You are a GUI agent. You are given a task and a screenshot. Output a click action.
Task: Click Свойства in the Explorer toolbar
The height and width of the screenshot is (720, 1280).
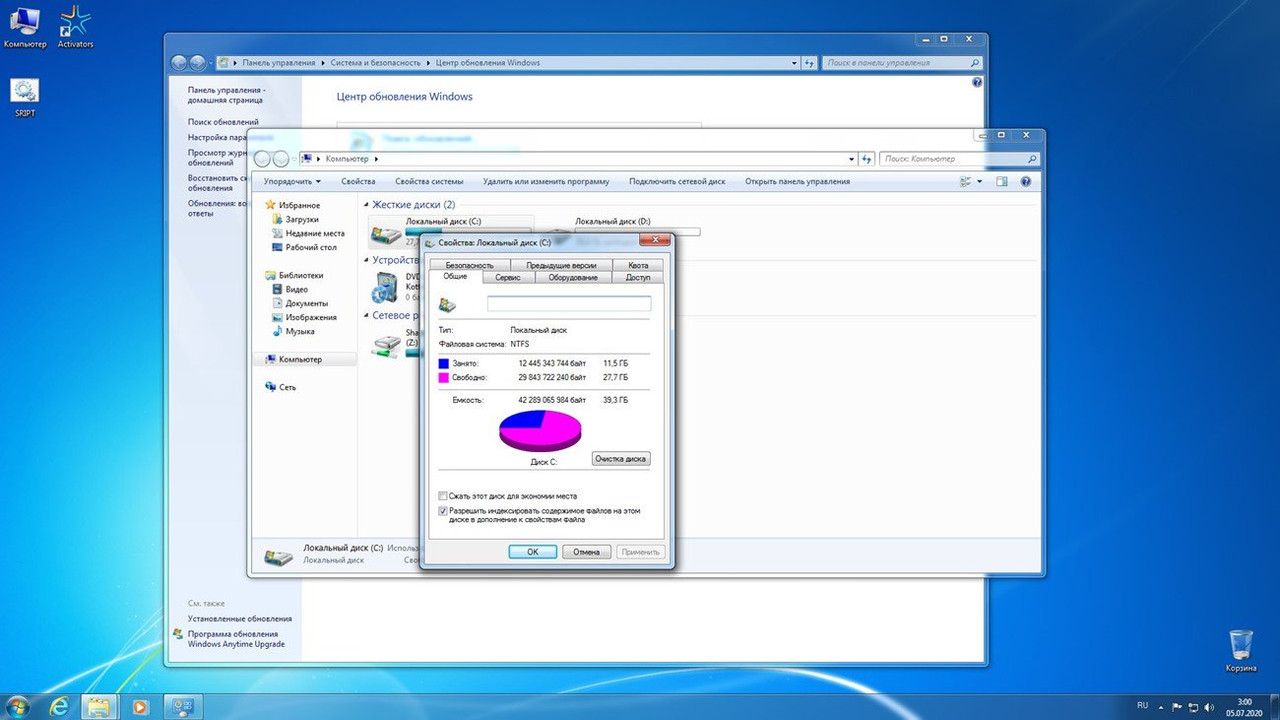[358, 182]
